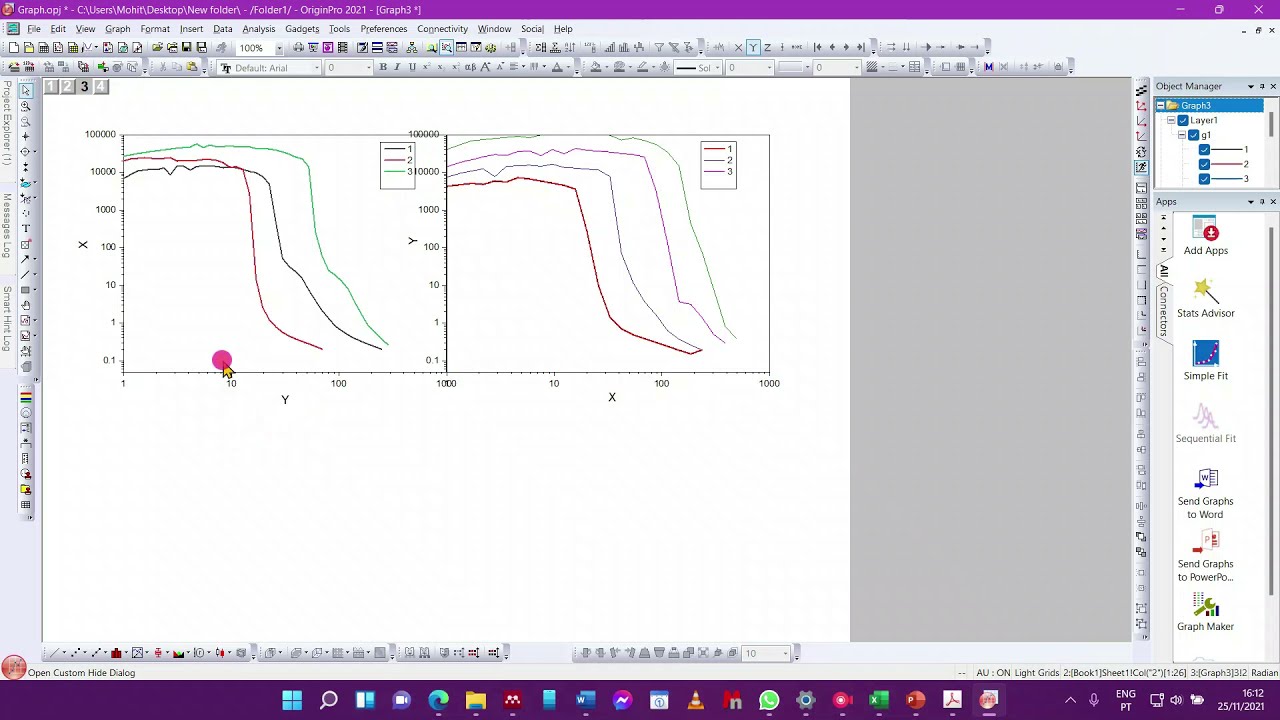The height and width of the screenshot is (720, 1280).
Task: Collapse the Graph3 tree node
Action: [1161, 106]
